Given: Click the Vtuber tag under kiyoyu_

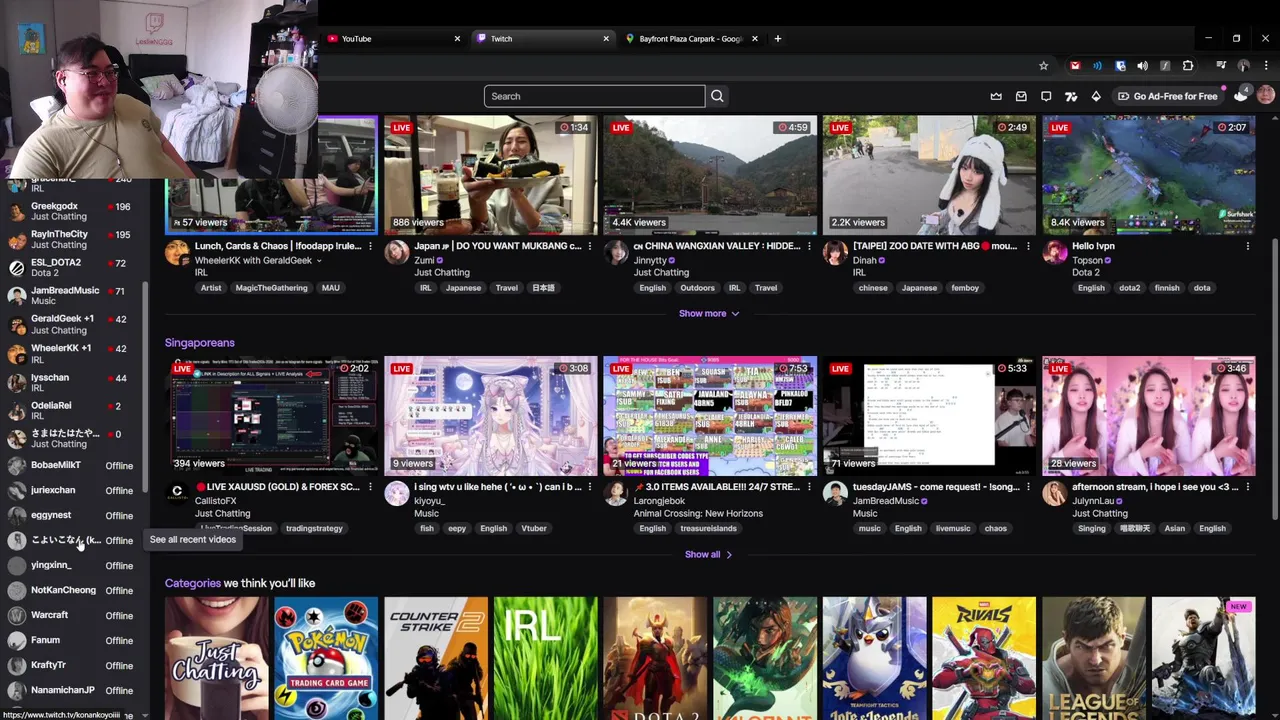Looking at the screenshot, I should tap(534, 528).
